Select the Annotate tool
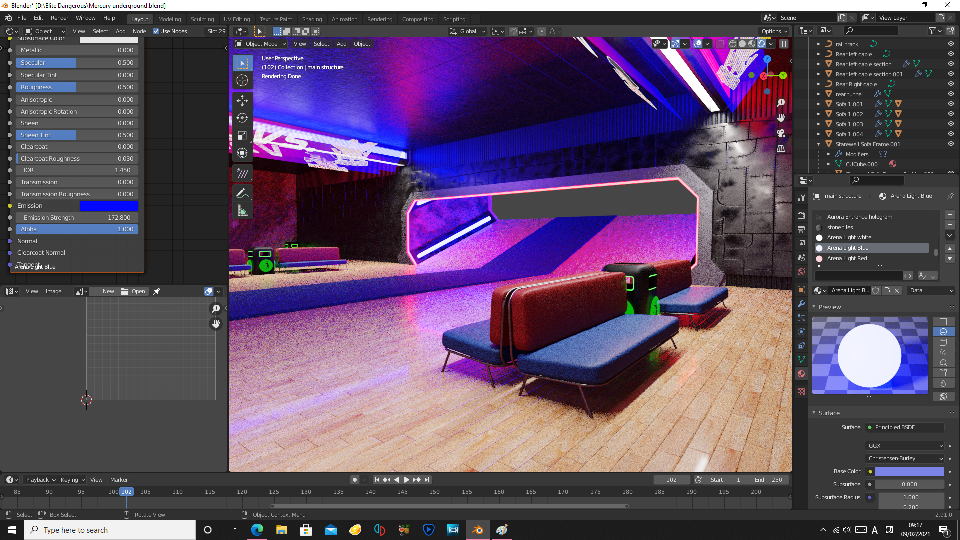Screen dimensions: 960x540 click(x=242, y=193)
